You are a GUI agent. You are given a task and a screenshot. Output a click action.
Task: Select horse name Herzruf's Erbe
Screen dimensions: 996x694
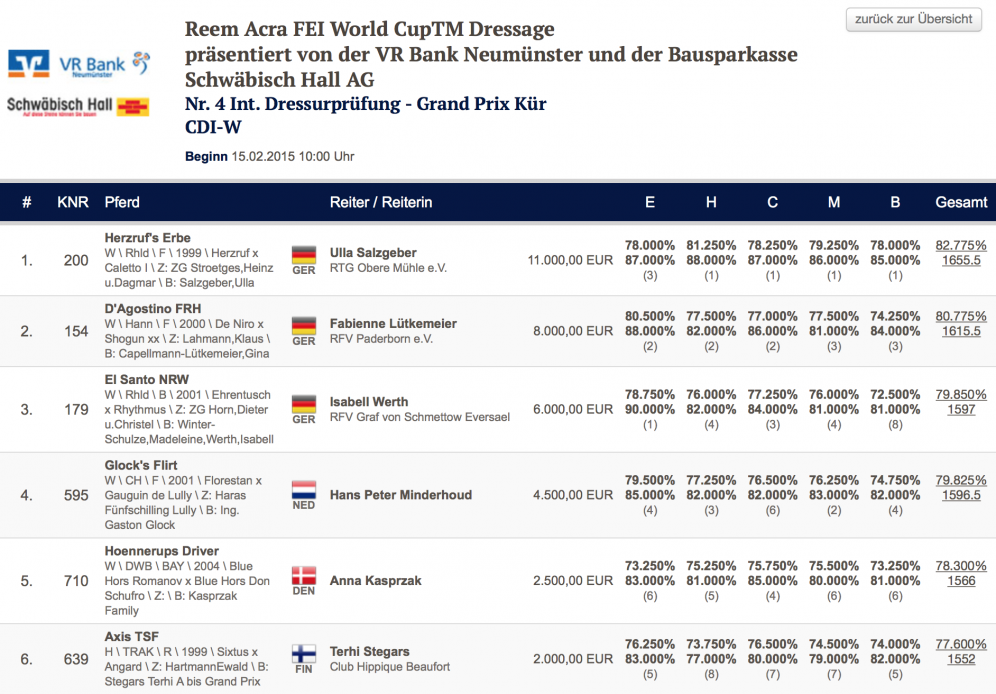tap(147, 238)
